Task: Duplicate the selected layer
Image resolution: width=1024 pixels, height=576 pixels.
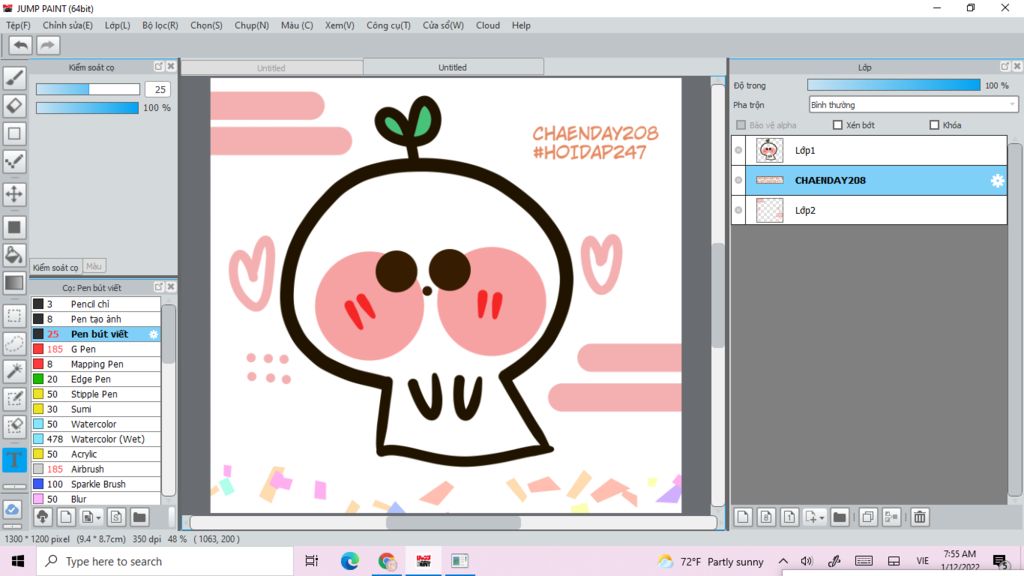Action: tap(868, 517)
